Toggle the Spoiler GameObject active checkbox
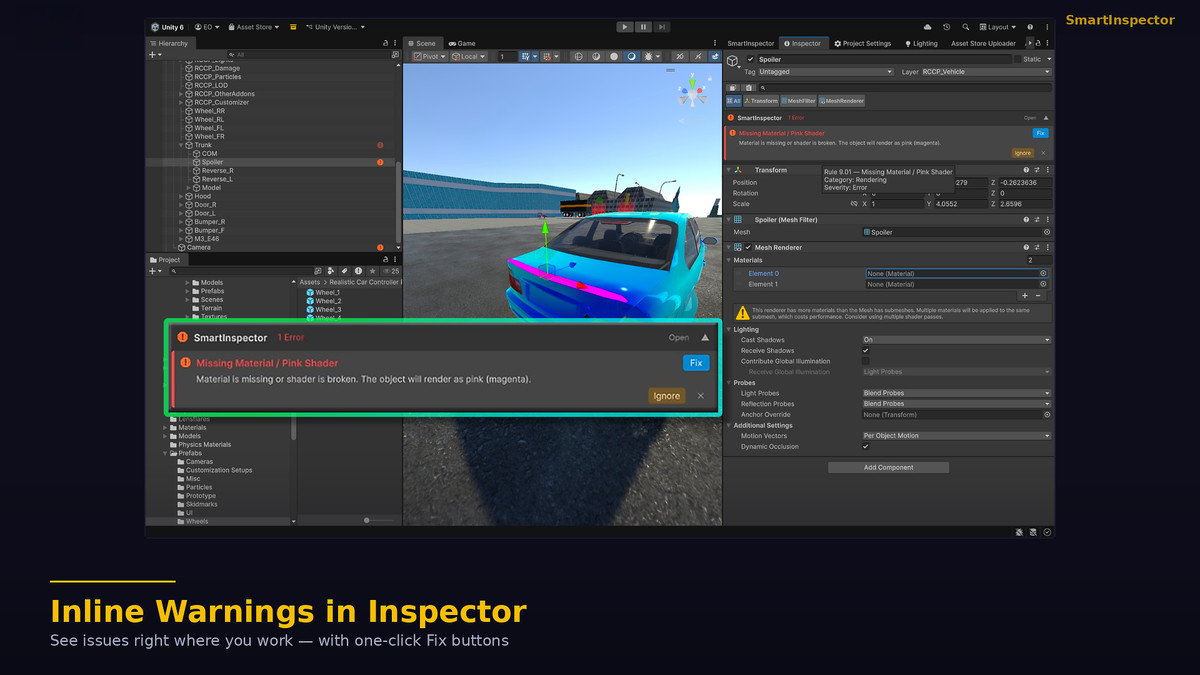Image resolution: width=1200 pixels, height=675 pixels. click(x=751, y=59)
